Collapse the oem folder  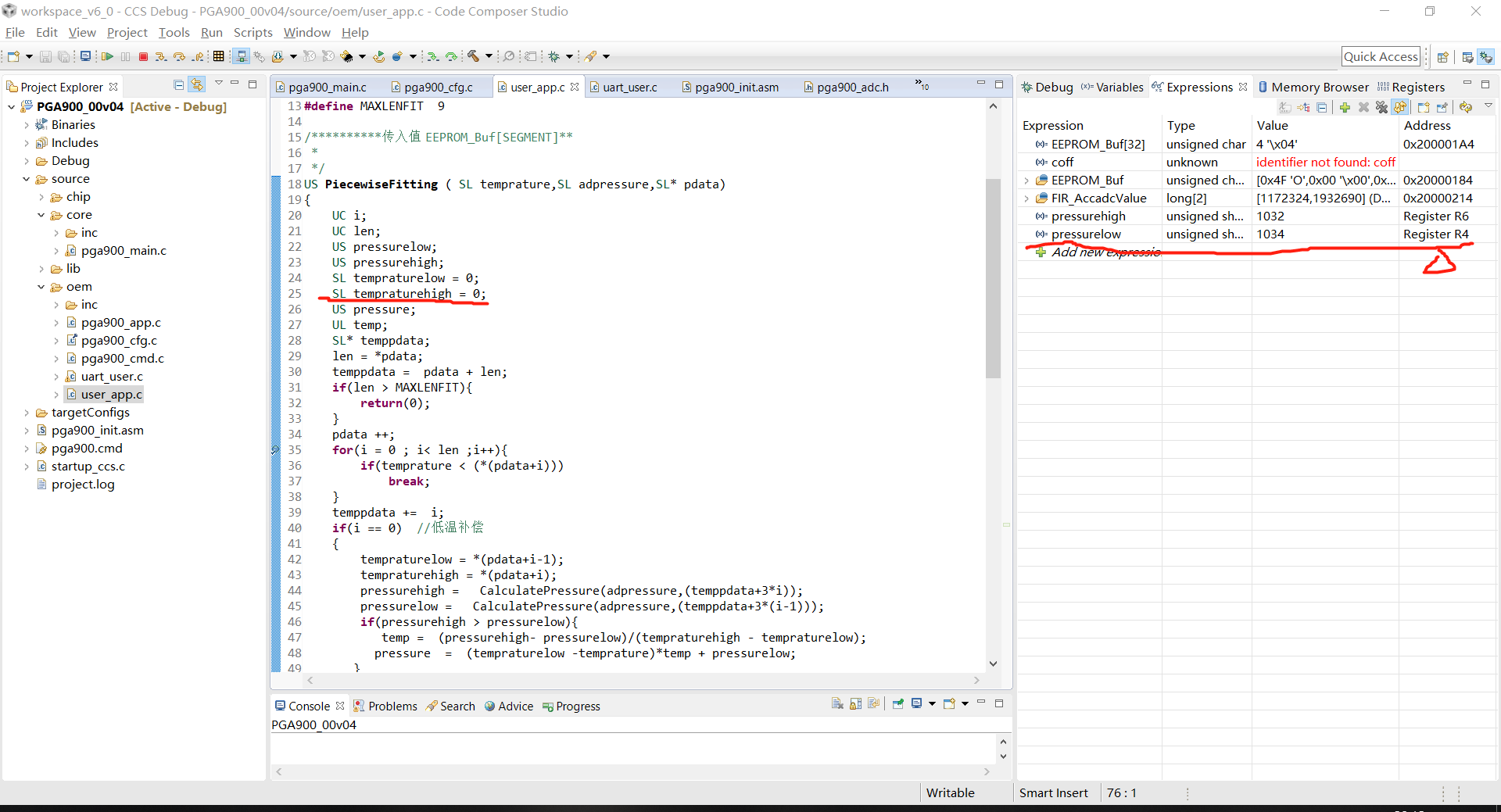point(41,287)
